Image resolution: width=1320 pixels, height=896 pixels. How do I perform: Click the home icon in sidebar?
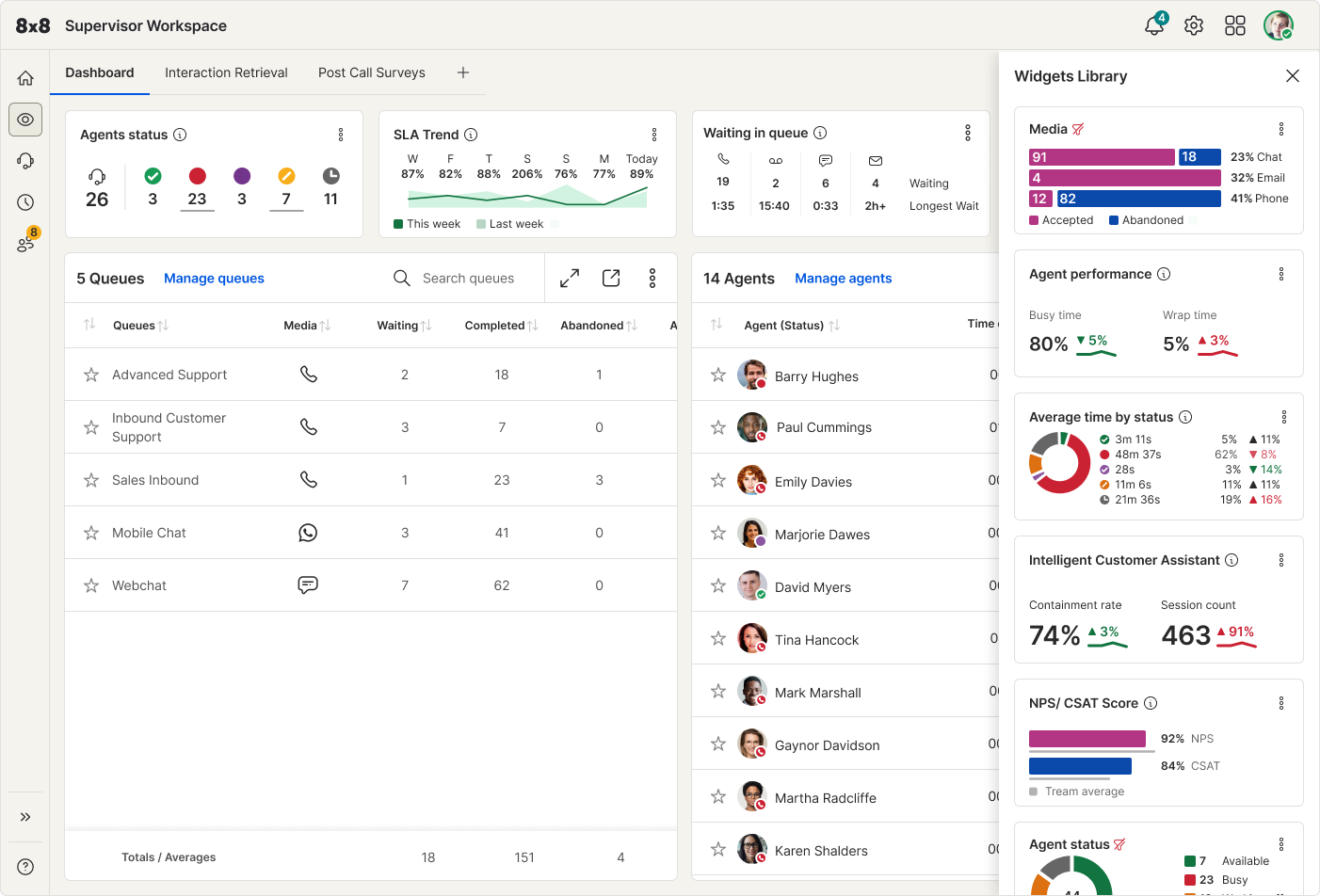(25, 78)
